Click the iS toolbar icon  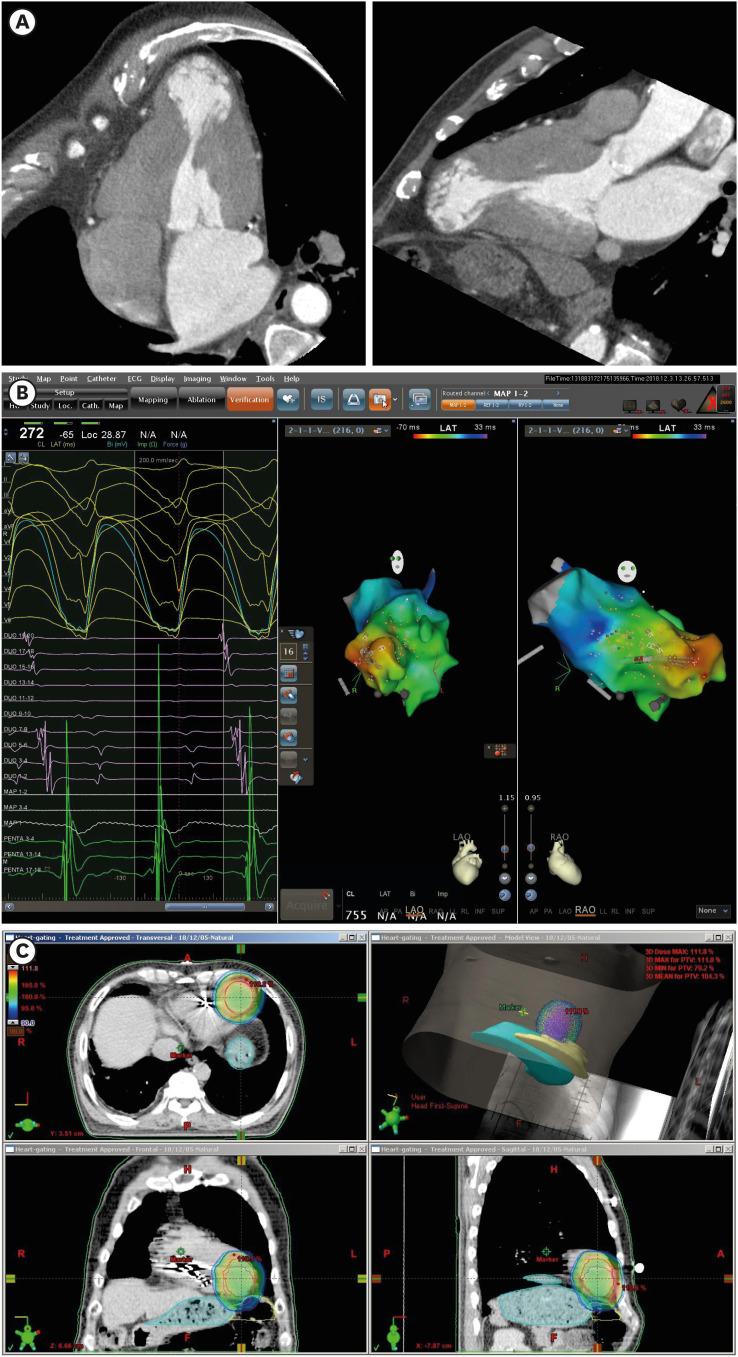[322, 399]
